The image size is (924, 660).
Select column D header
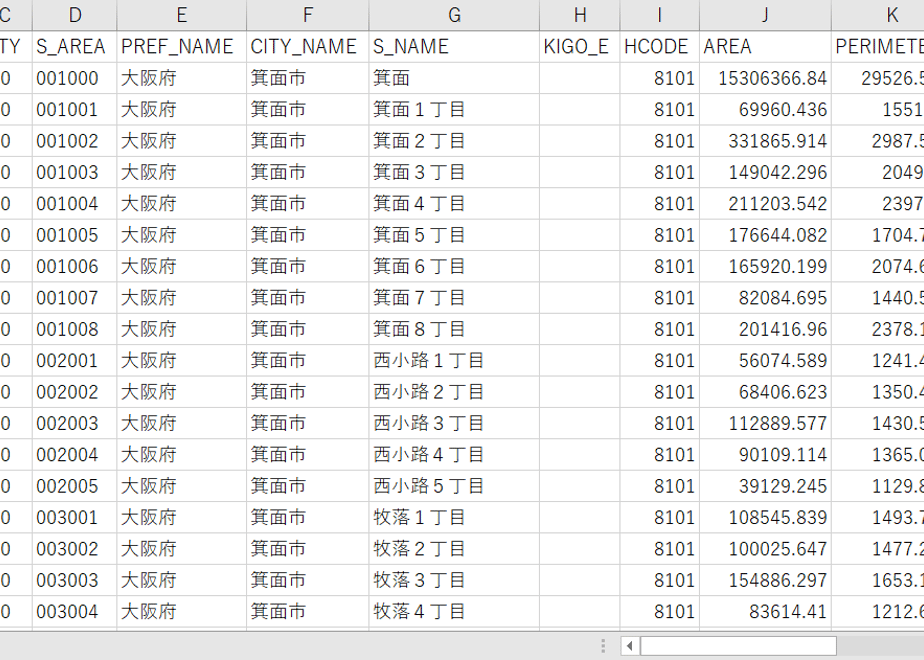click(74, 15)
